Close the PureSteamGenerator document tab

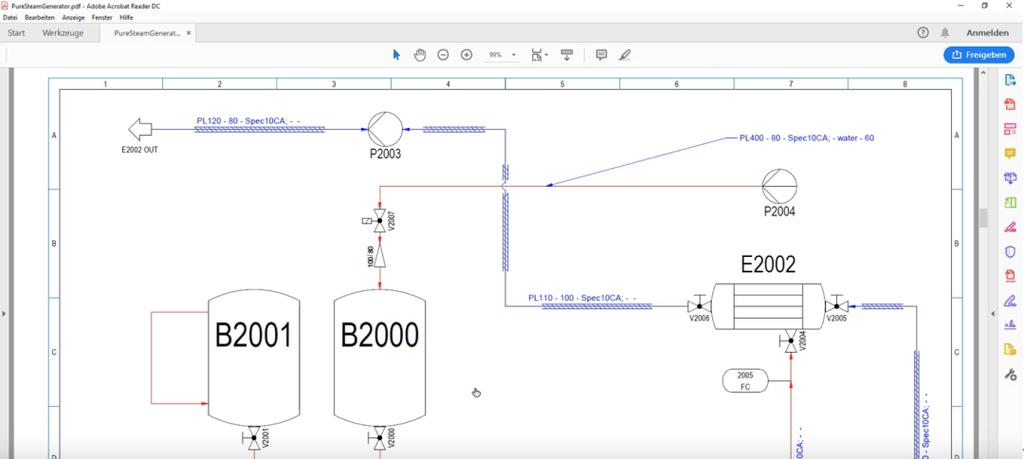click(190, 33)
